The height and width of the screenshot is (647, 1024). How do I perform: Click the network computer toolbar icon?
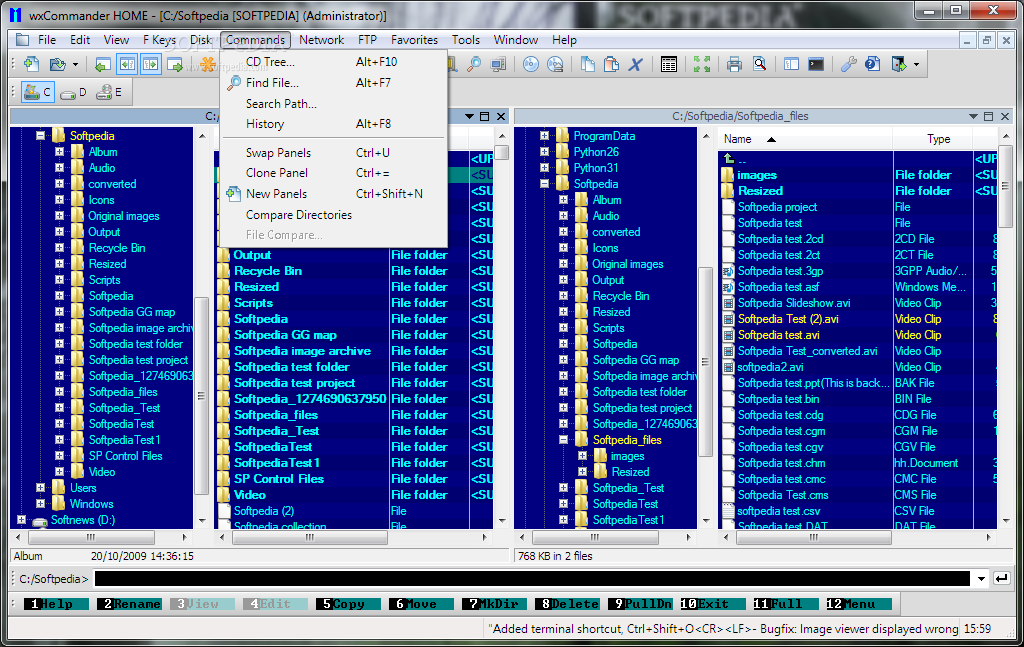(x=498, y=64)
